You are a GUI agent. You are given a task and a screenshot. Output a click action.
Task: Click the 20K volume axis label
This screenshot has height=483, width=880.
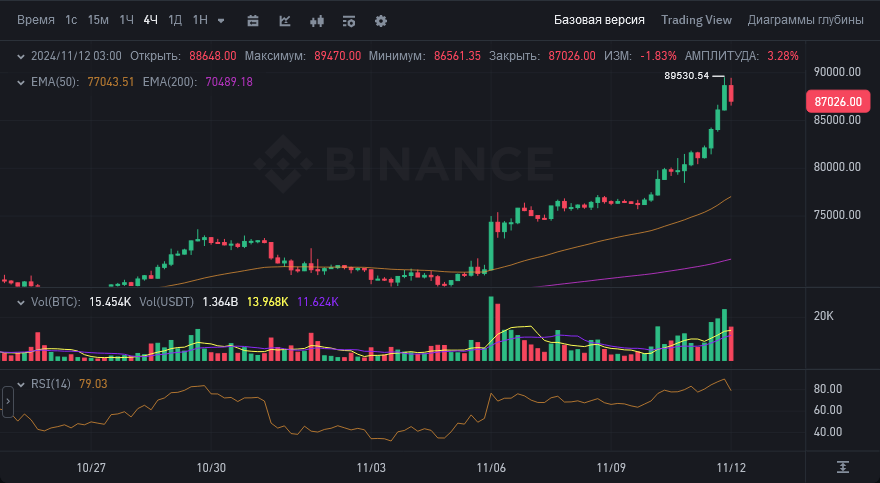click(823, 316)
